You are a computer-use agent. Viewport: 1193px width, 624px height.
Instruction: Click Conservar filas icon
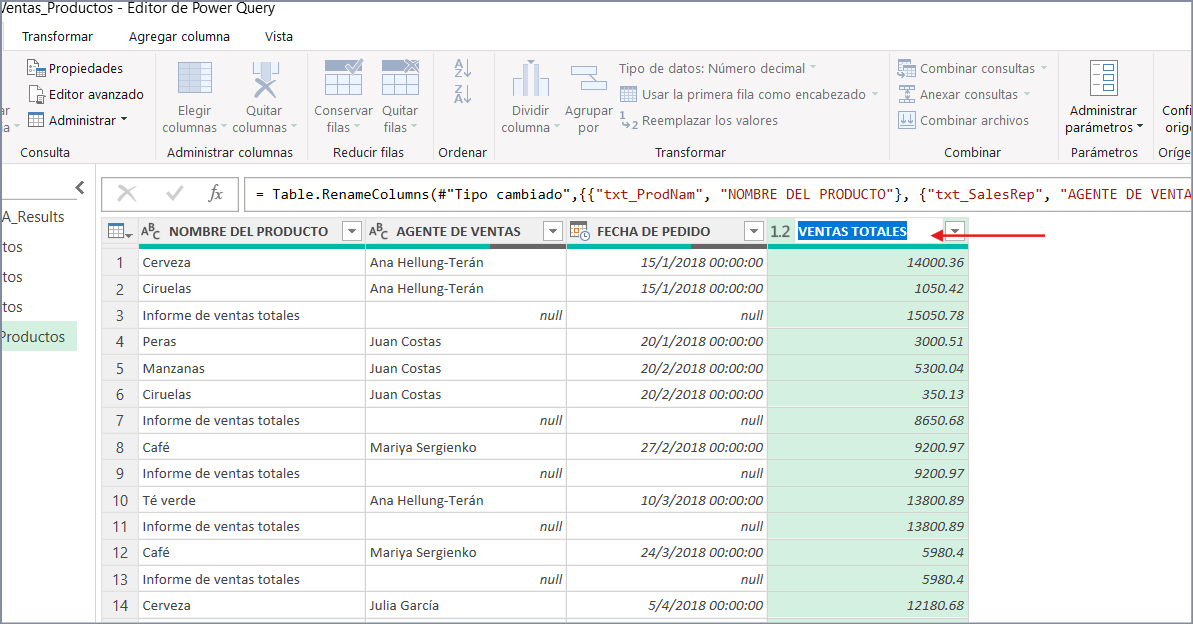pyautogui.click(x=343, y=77)
